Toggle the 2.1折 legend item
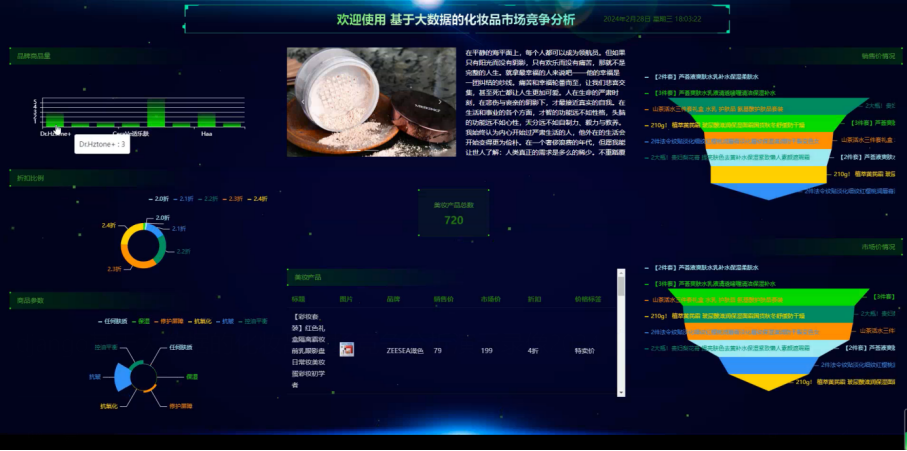 tap(183, 198)
